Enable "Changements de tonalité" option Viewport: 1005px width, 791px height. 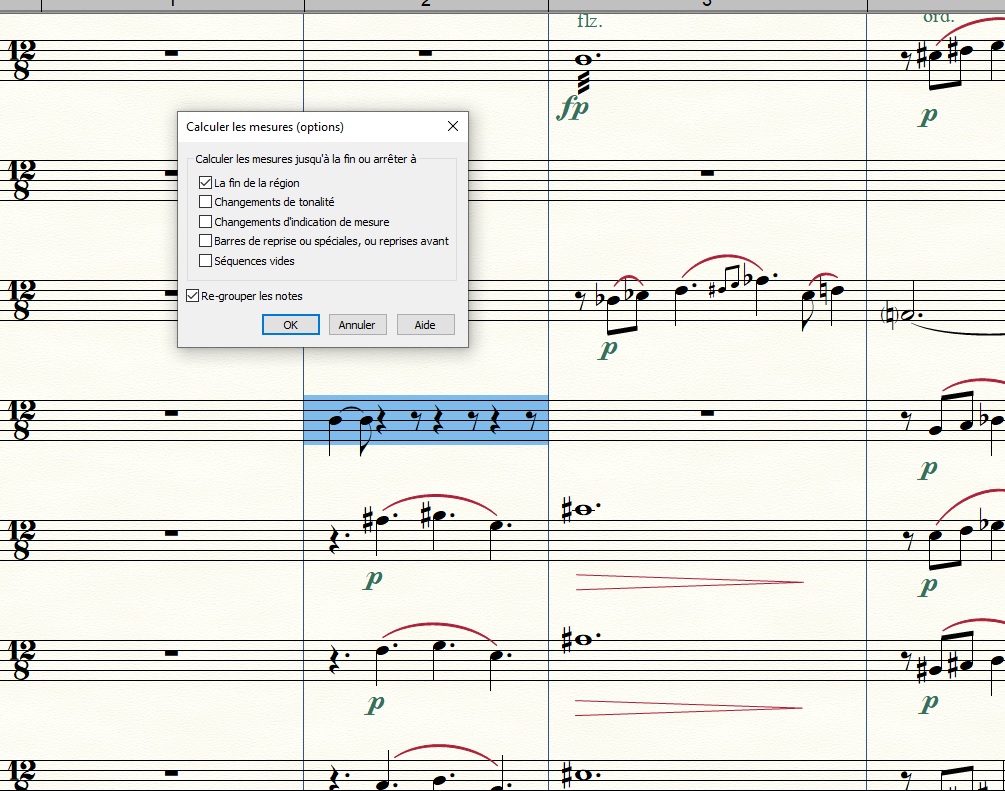(206, 202)
